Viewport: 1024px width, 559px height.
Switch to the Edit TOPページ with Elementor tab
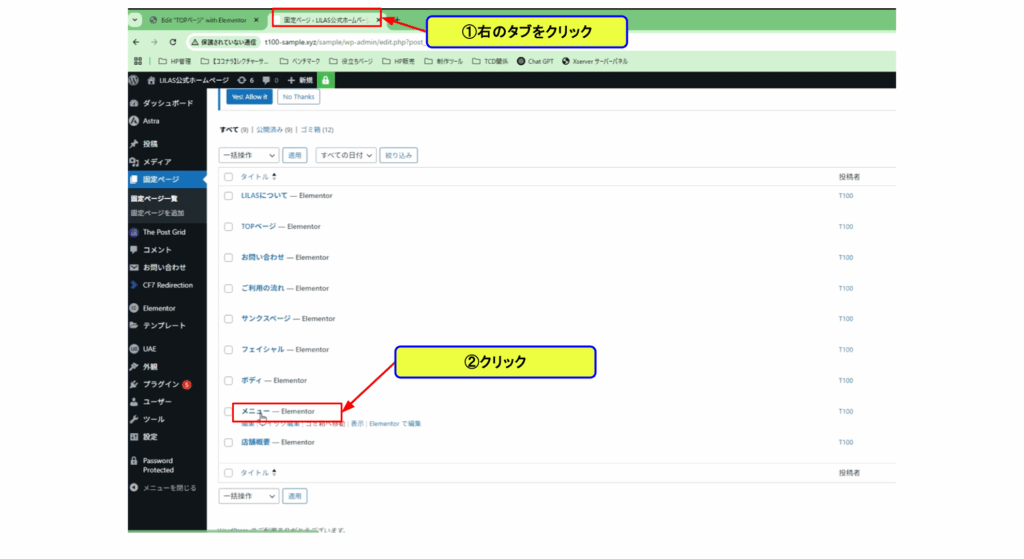204,20
